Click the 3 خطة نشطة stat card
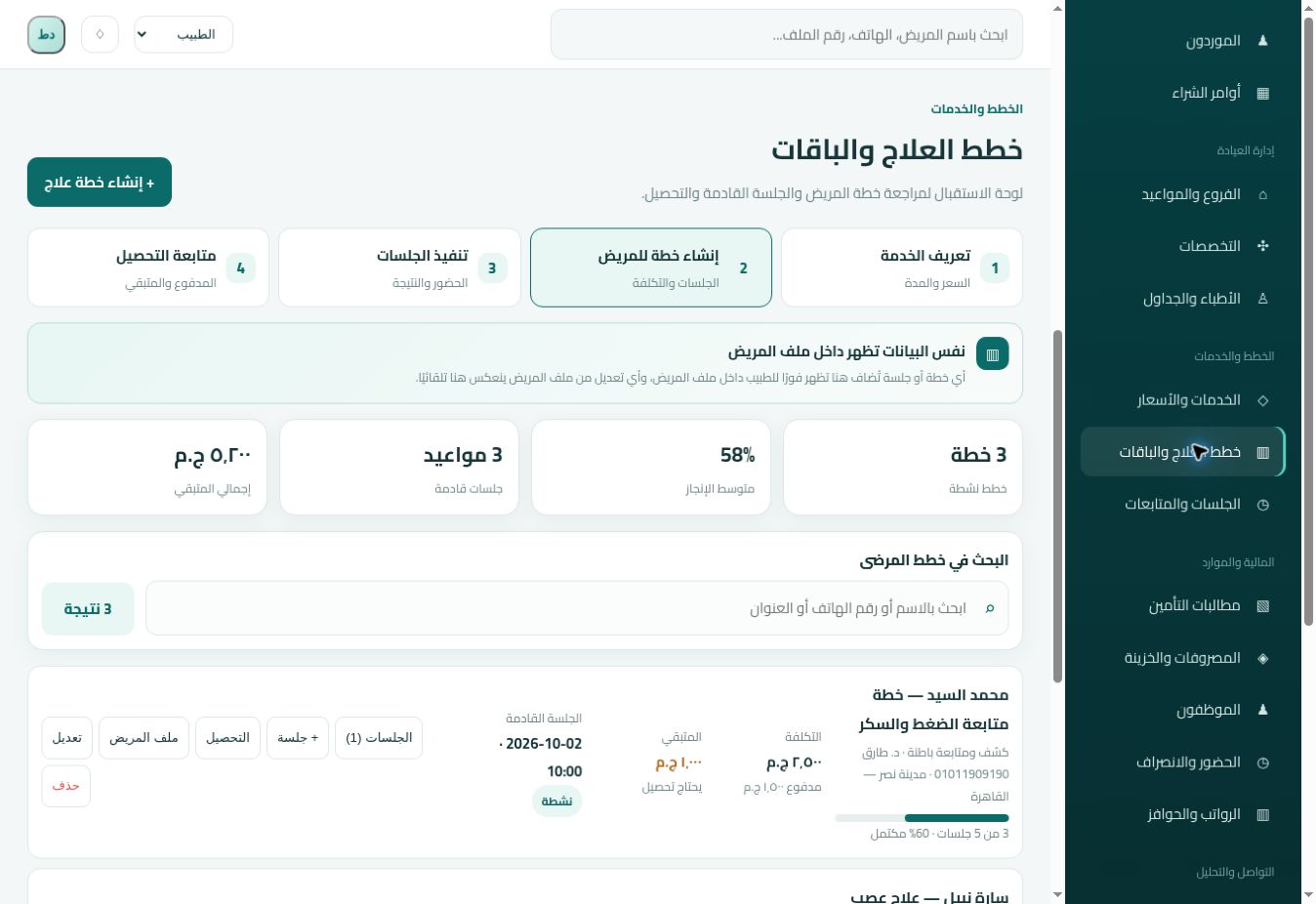The height and width of the screenshot is (904, 1316). 903,468
